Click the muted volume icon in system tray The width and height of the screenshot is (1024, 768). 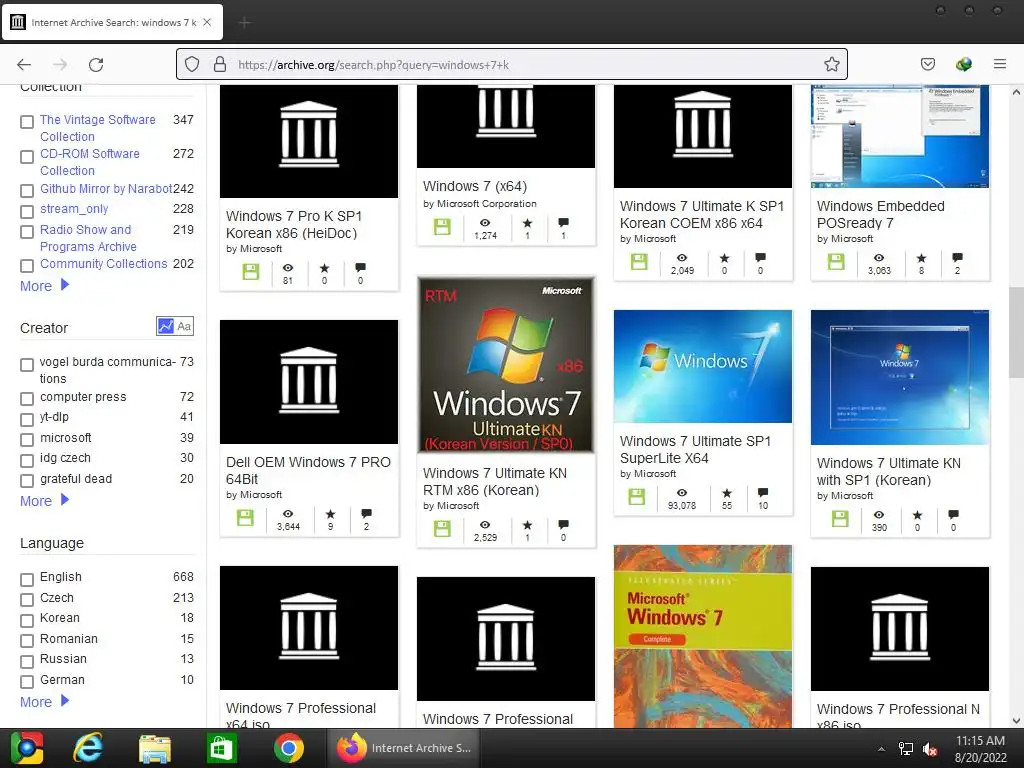click(930, 748)
